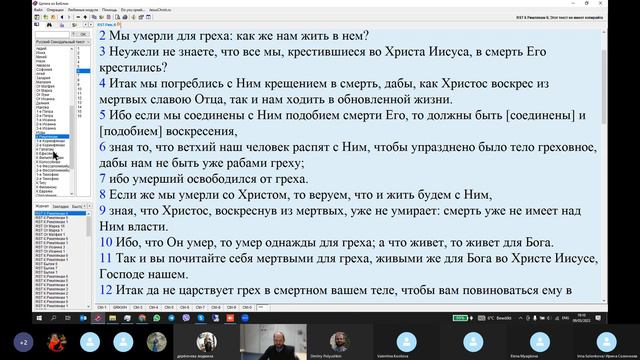Open Zoom from the taskbar
Image resolution: width=640 pixels, height=360 pixels.
point(245,318)
